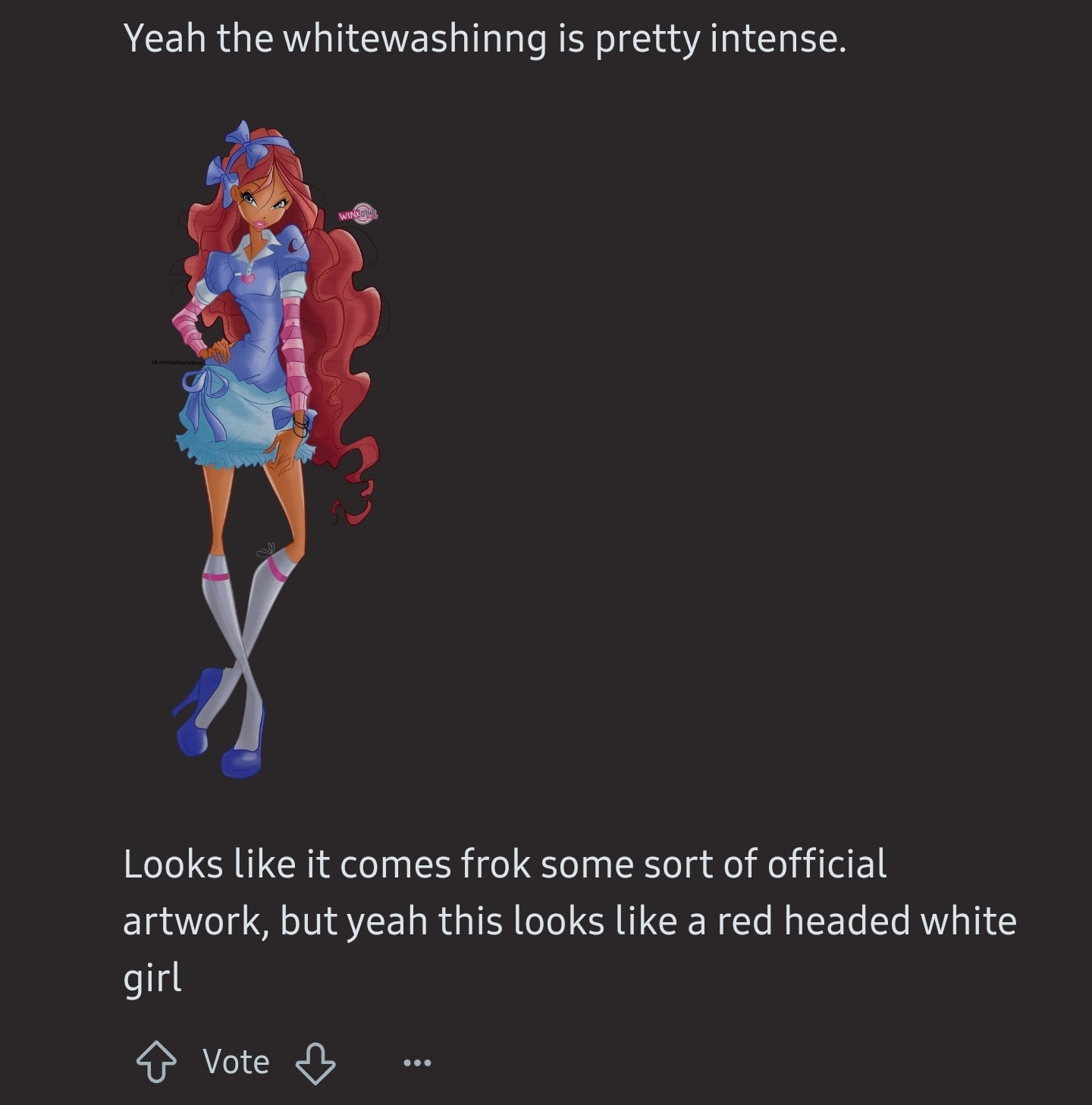Click the word "girl" on the last line
This screenshot has height=1105, width=1092.
click(x=152, y=978)
